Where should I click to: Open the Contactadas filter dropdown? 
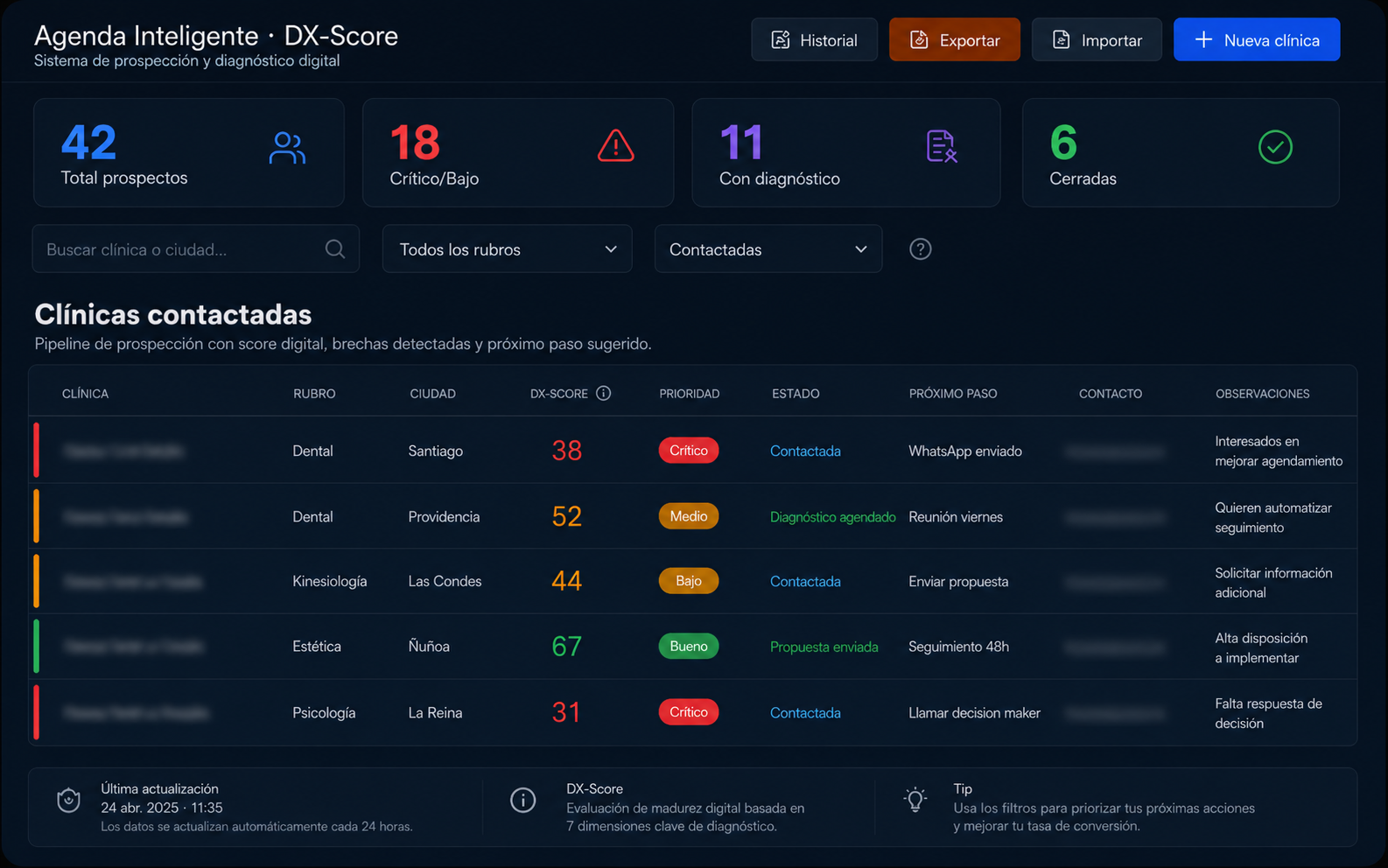tap(768, 249)
